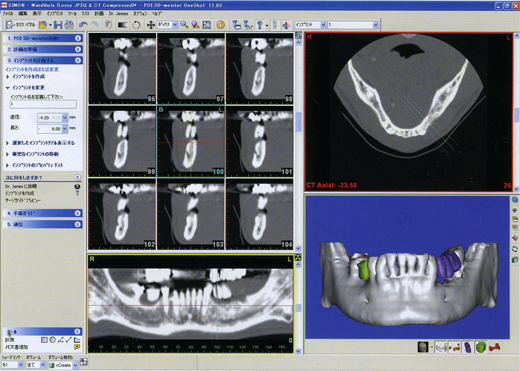Click the surgical guide preview link
520x371 pixels.
[x=23, y=200]
